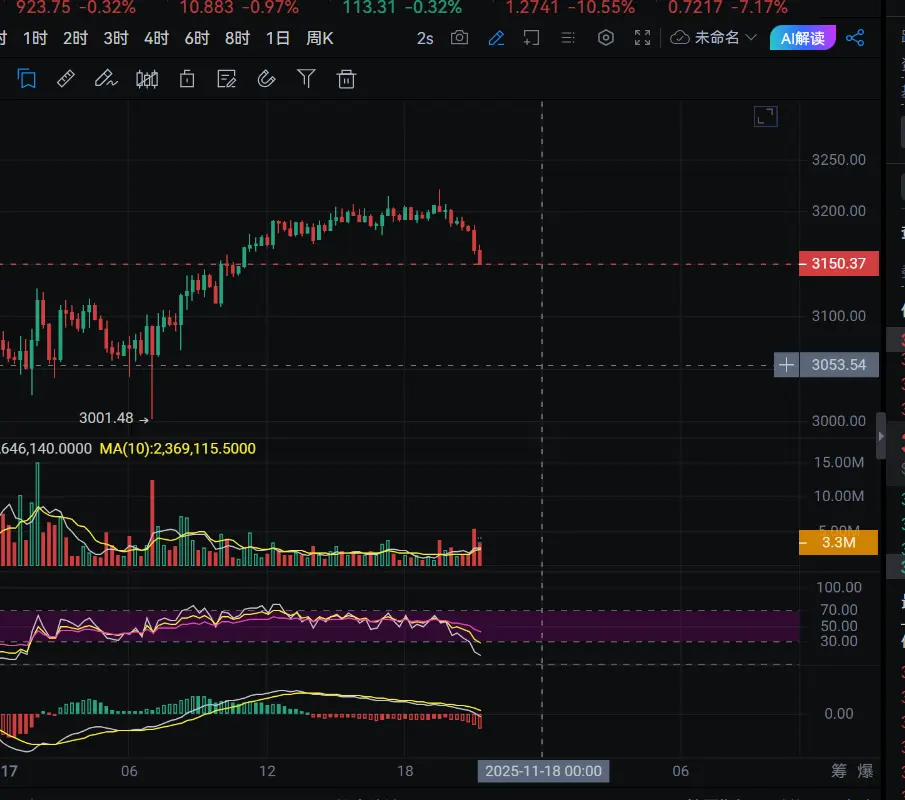Screen dimensions: 905x800
Task: Click the 18 time axis label
Action: click(x=405, y=771)
